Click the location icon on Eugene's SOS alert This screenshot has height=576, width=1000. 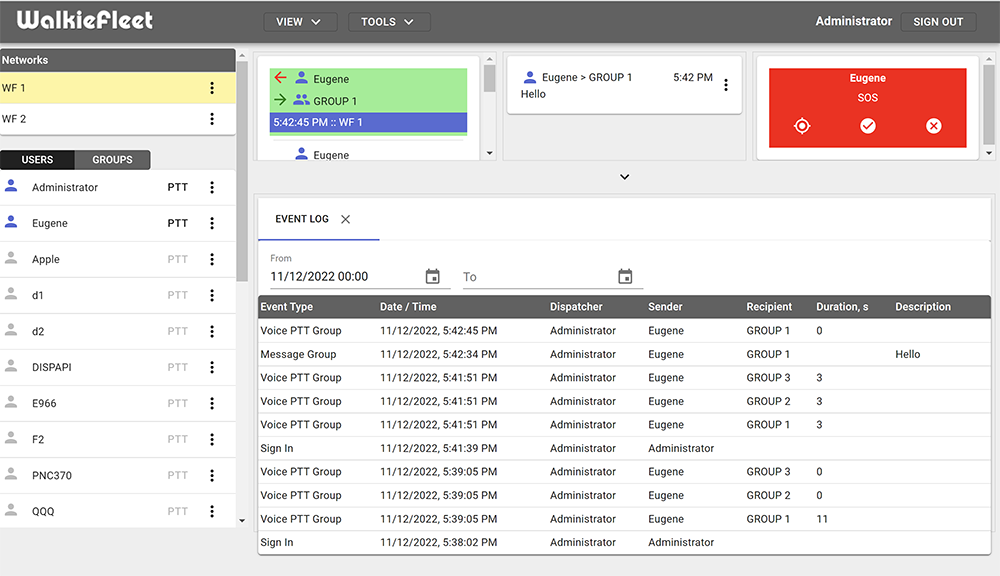tap(801, 126)
